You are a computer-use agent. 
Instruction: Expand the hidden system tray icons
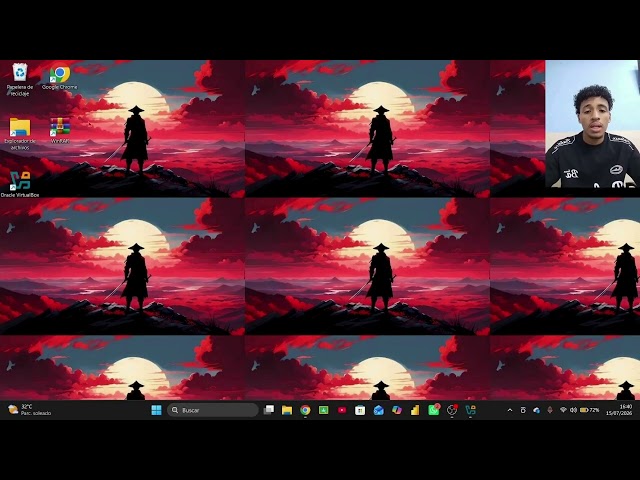[509, 410]
